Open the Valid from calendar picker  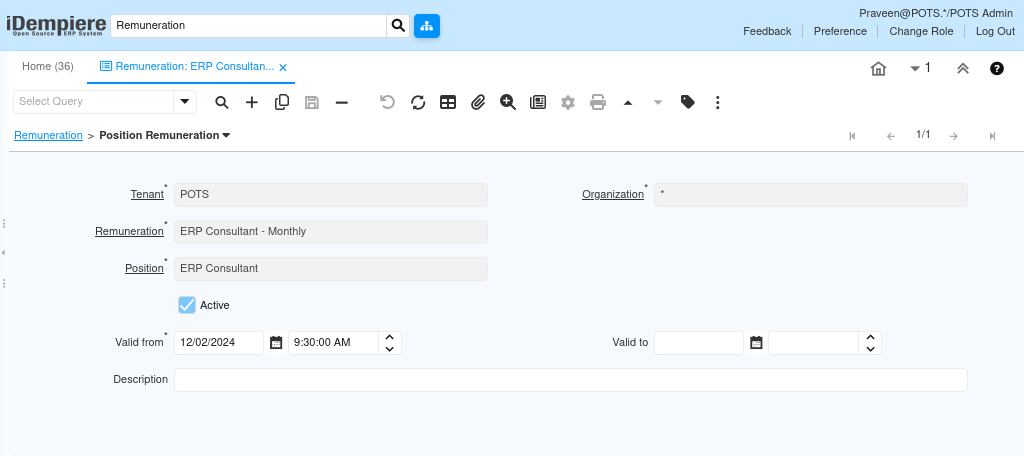(x=276, y=342)
